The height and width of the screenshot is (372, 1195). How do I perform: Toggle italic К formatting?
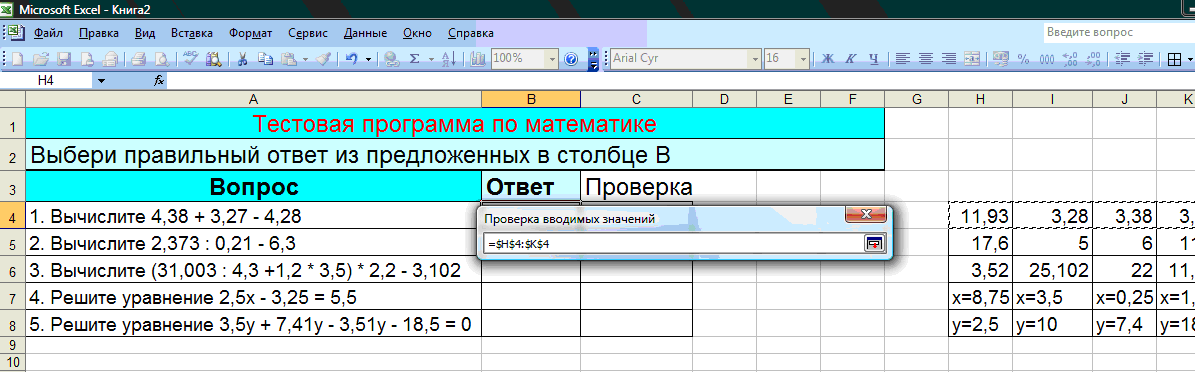(851, 59)
